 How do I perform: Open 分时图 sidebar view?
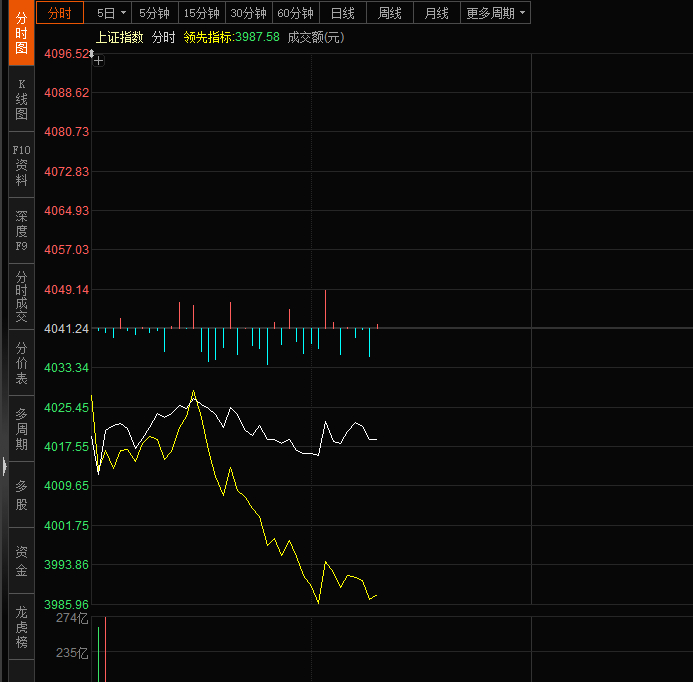(21, 33)
